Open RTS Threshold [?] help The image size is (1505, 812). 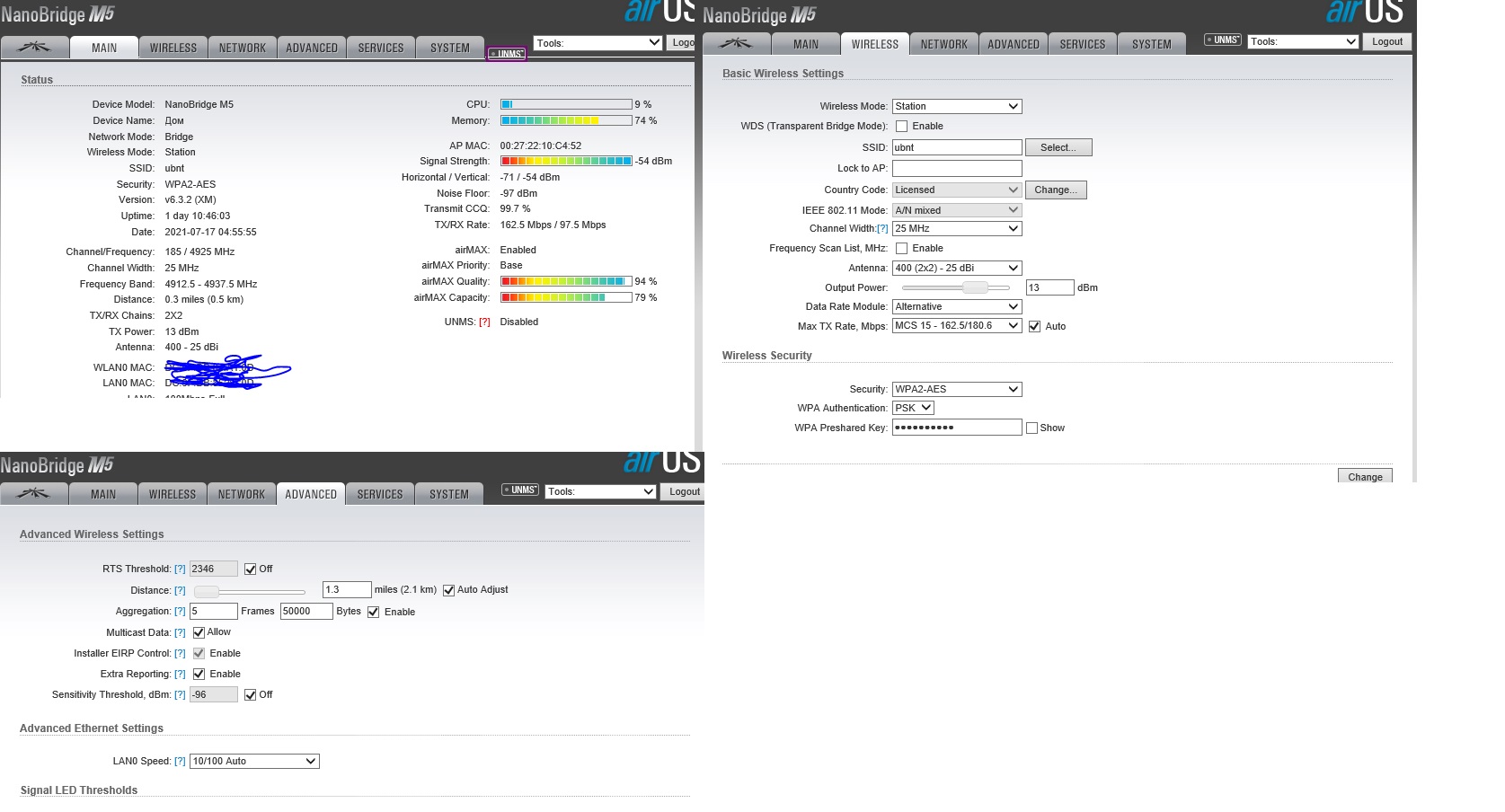(180, 569)
